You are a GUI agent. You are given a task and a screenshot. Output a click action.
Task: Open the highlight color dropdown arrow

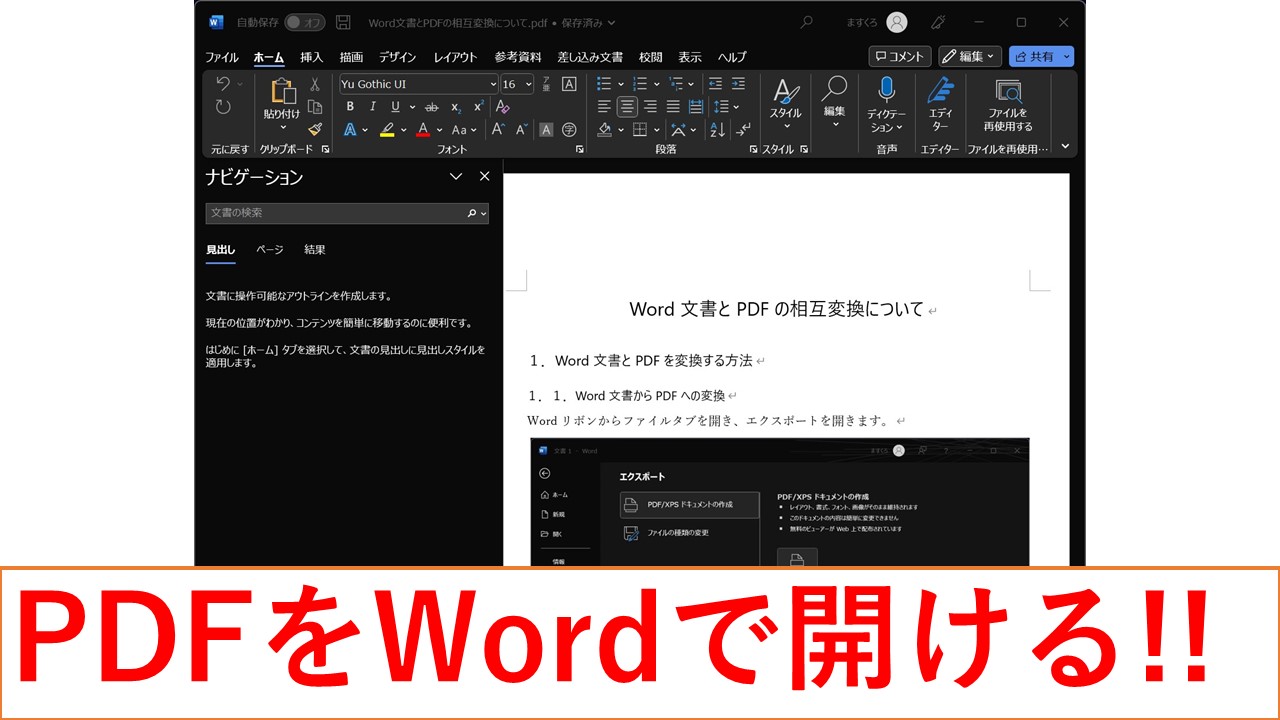tap(403, 130)
